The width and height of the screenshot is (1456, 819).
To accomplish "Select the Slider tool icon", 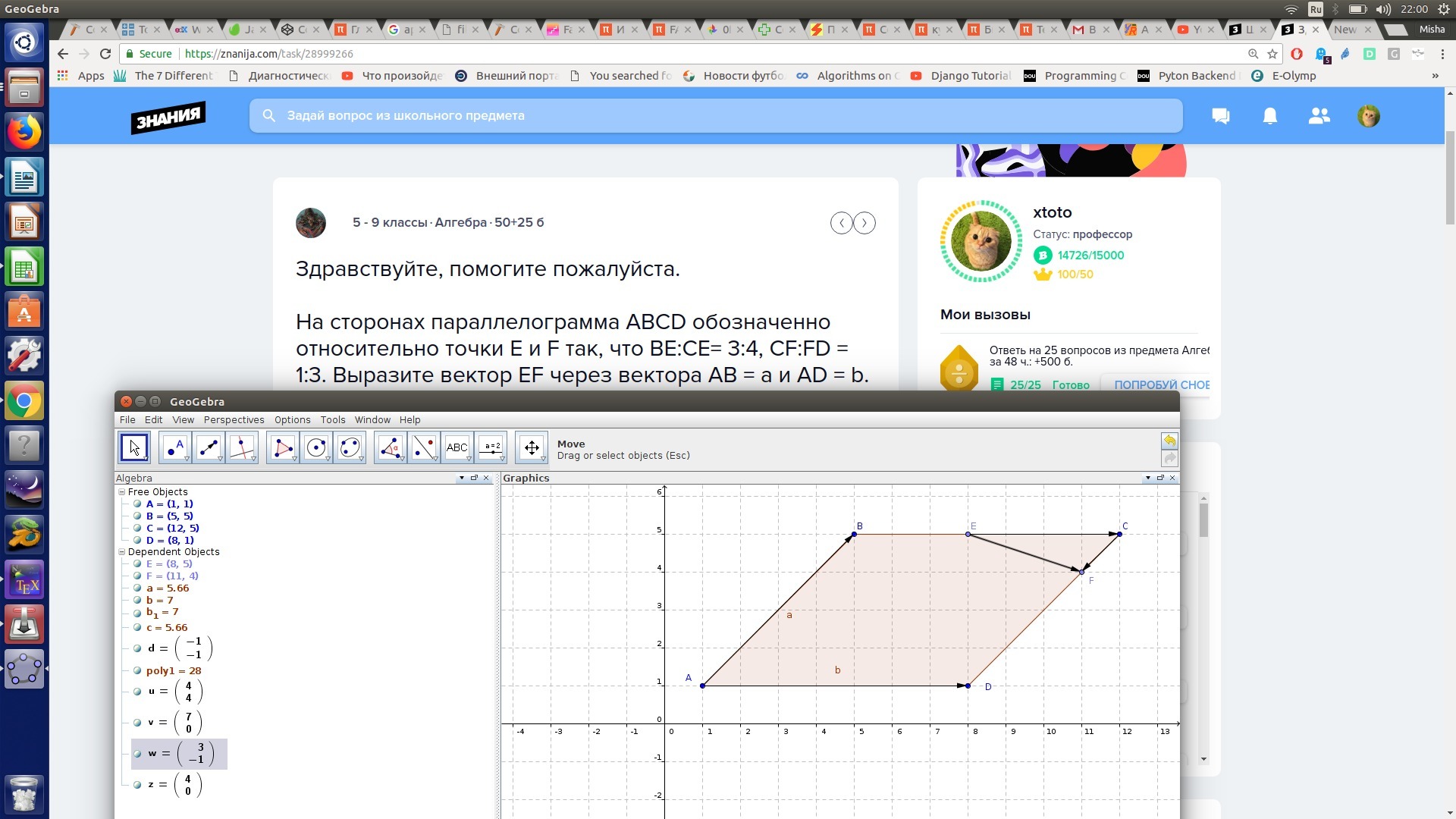I will pyautogui.click(x=491, y=447).
